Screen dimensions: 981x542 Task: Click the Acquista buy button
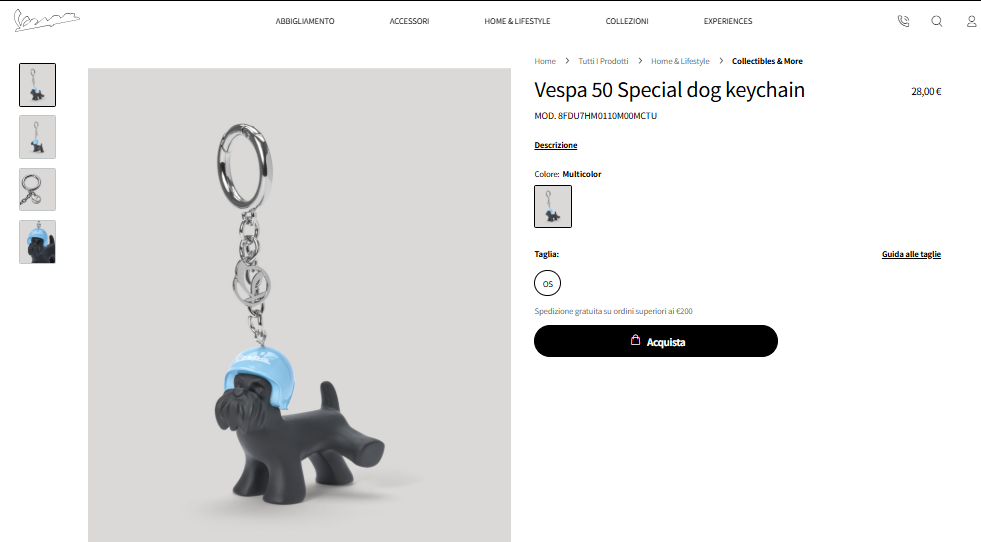coord(656,341)
